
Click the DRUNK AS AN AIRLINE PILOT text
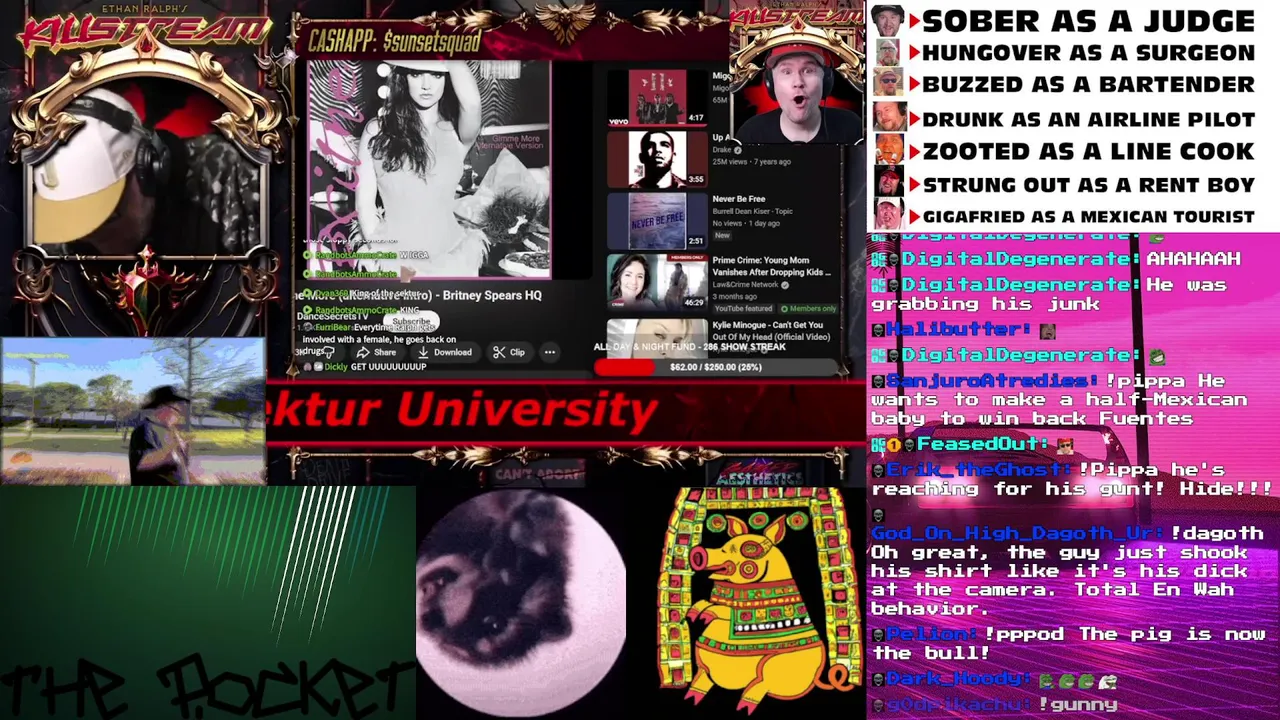pyautogui.click(x=1088, y=119)
